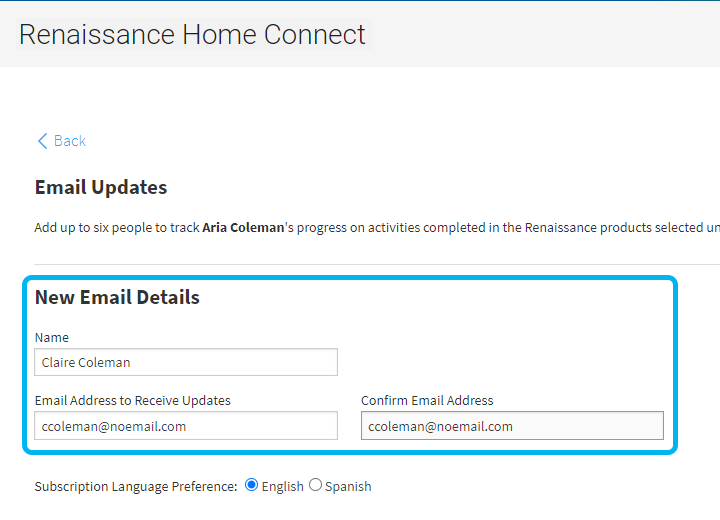Click the horizontal divider under the description
This screenshot has width=720, height=520.
point(377,264)
